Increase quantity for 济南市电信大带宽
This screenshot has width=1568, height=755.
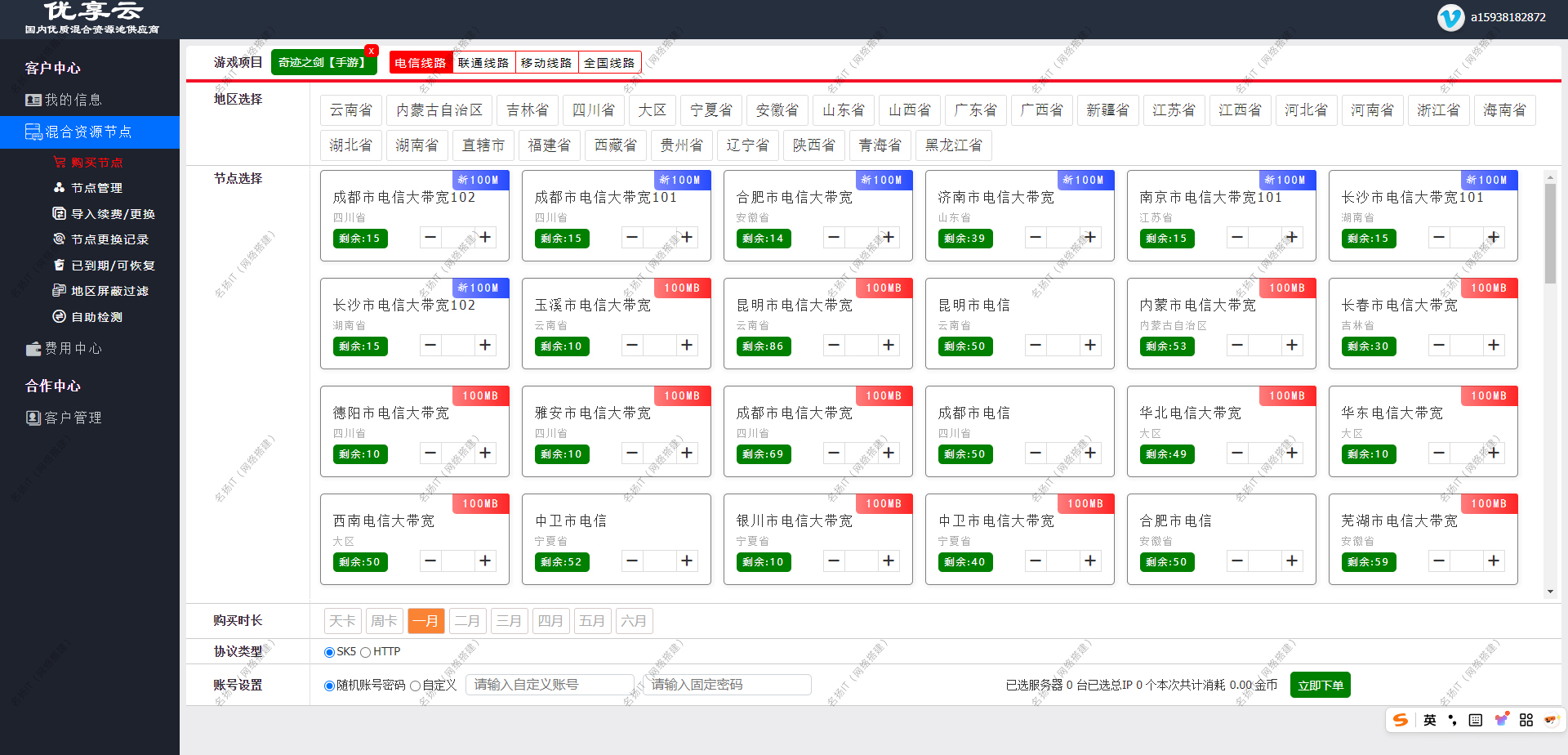tap(1090, 237)
